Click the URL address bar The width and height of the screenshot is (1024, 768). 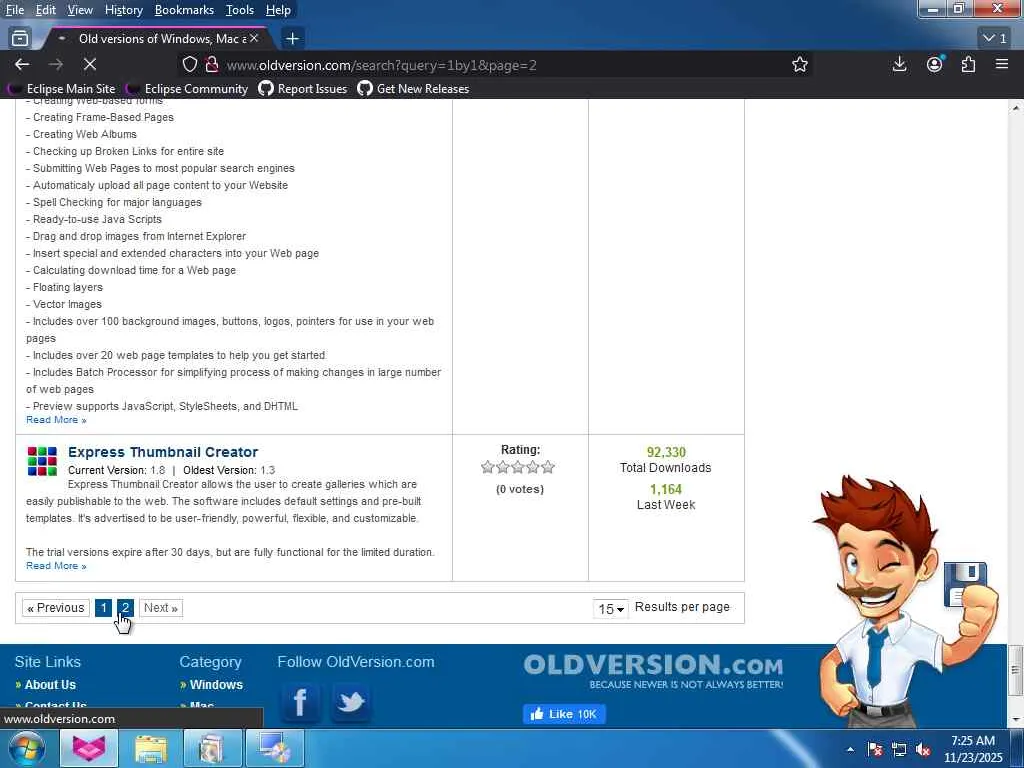(x=496, y=65)
